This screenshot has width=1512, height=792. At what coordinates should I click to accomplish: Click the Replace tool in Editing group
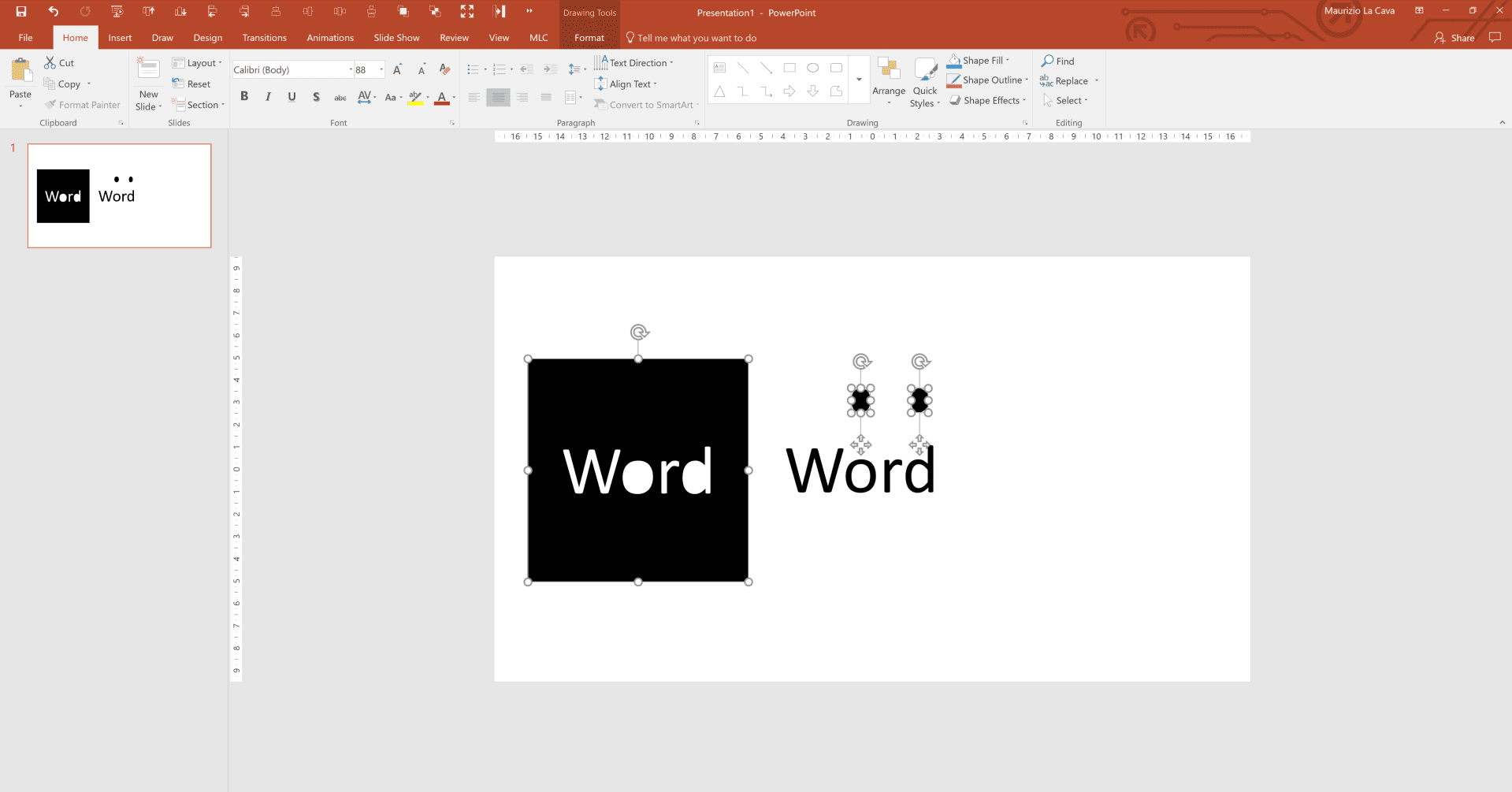(x=1068, y=80)
